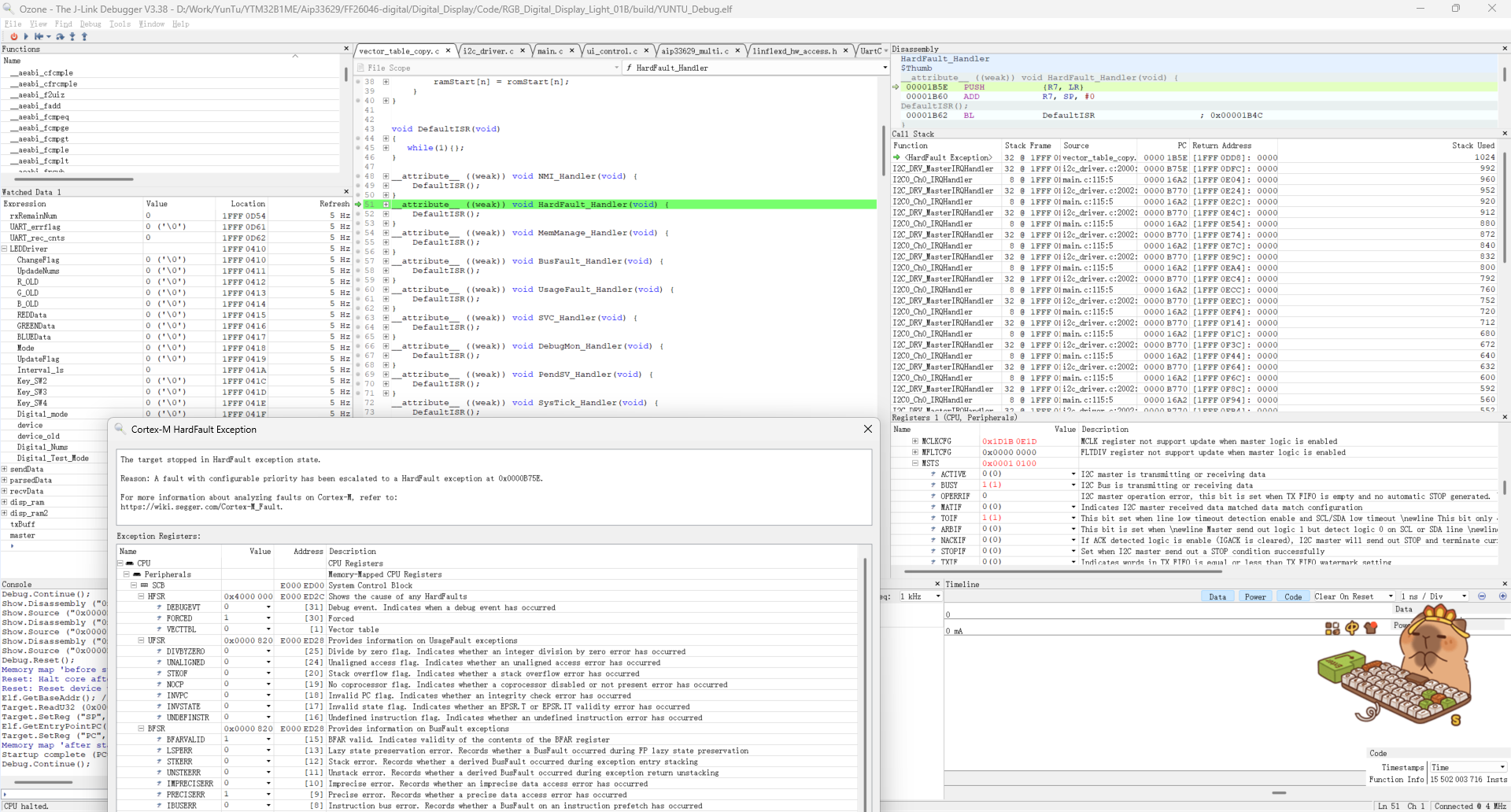Click the blue Resume program execution arrow
This screenshot has width=1511, height=812.
coord(26,36)
